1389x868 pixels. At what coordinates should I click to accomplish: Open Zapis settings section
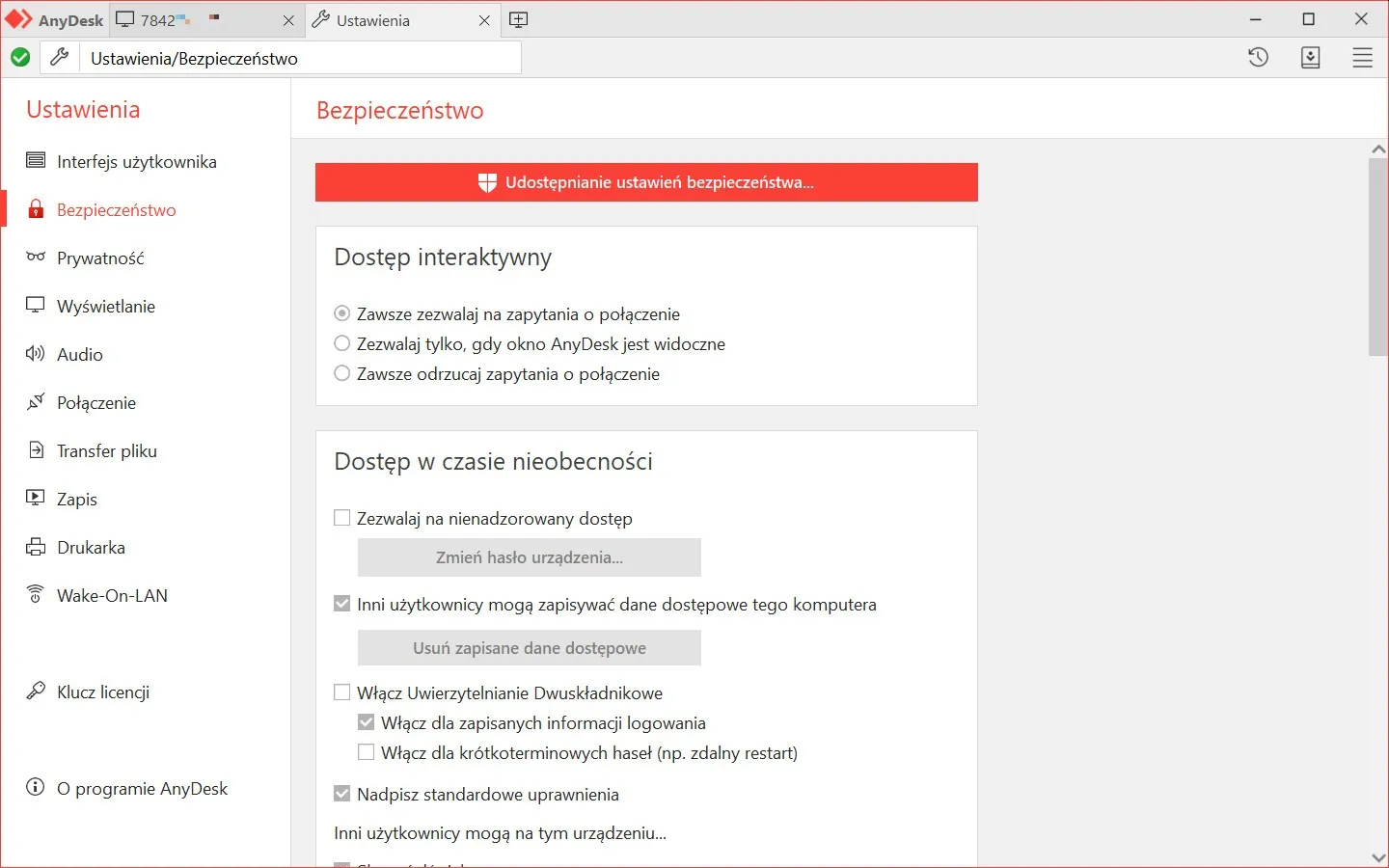[77, 500]
